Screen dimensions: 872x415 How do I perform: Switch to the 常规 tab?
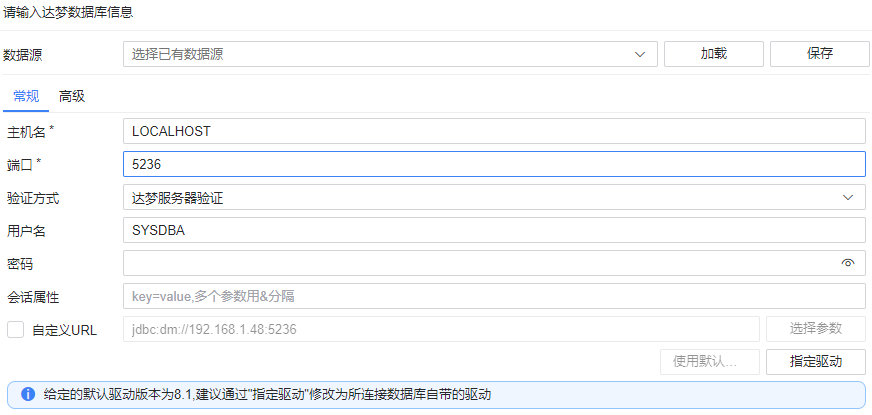[26, 96]
